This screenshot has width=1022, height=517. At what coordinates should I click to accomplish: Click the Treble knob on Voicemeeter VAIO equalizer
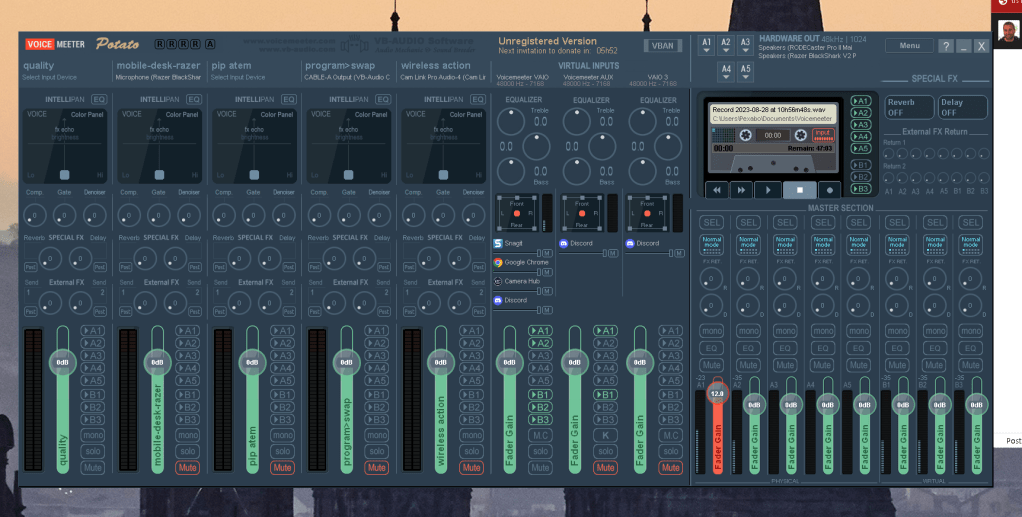pyautogui.click(x=511, y=121)
